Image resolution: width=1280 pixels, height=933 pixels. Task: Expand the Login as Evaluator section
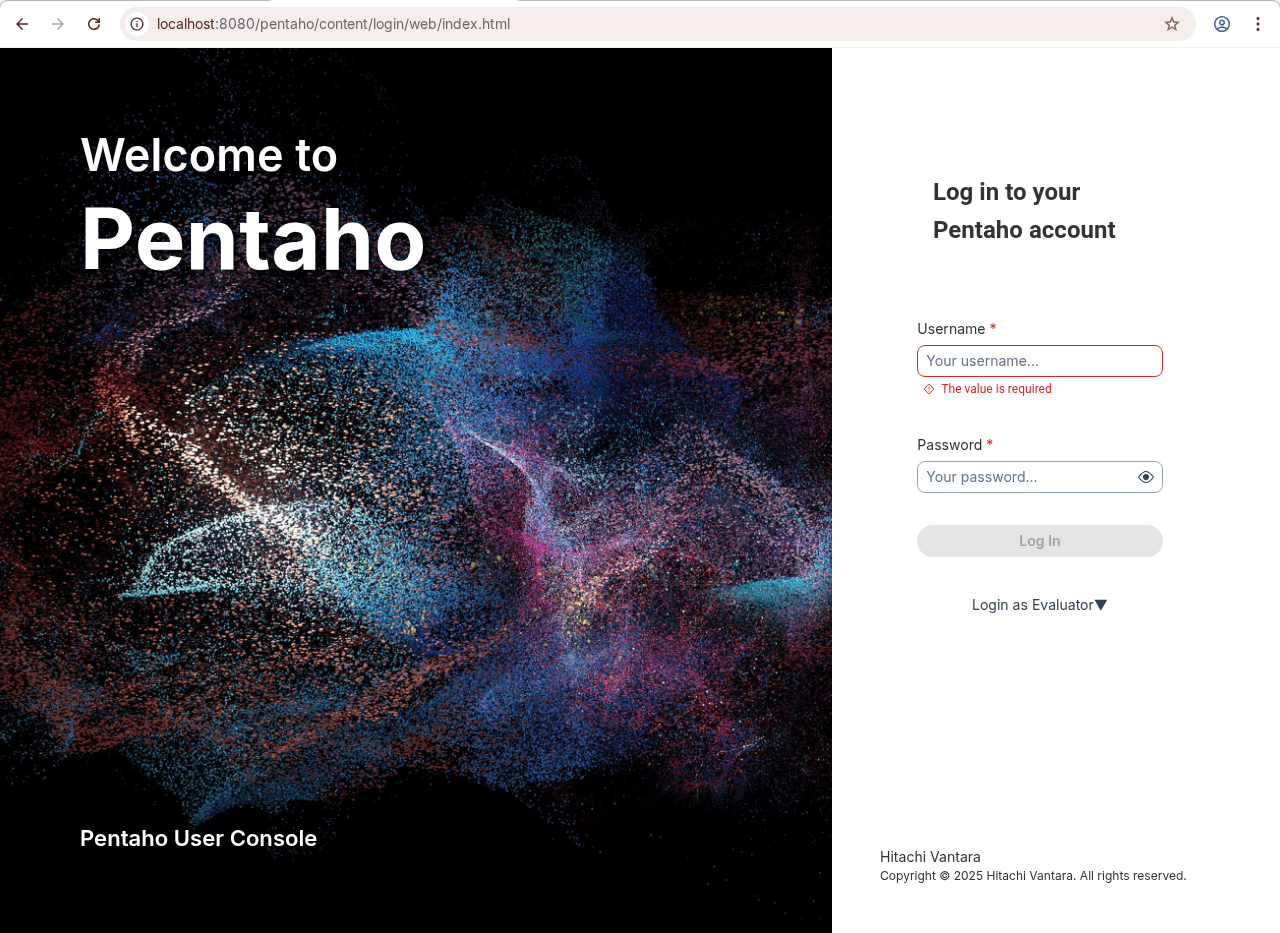tap(1039, 605)
